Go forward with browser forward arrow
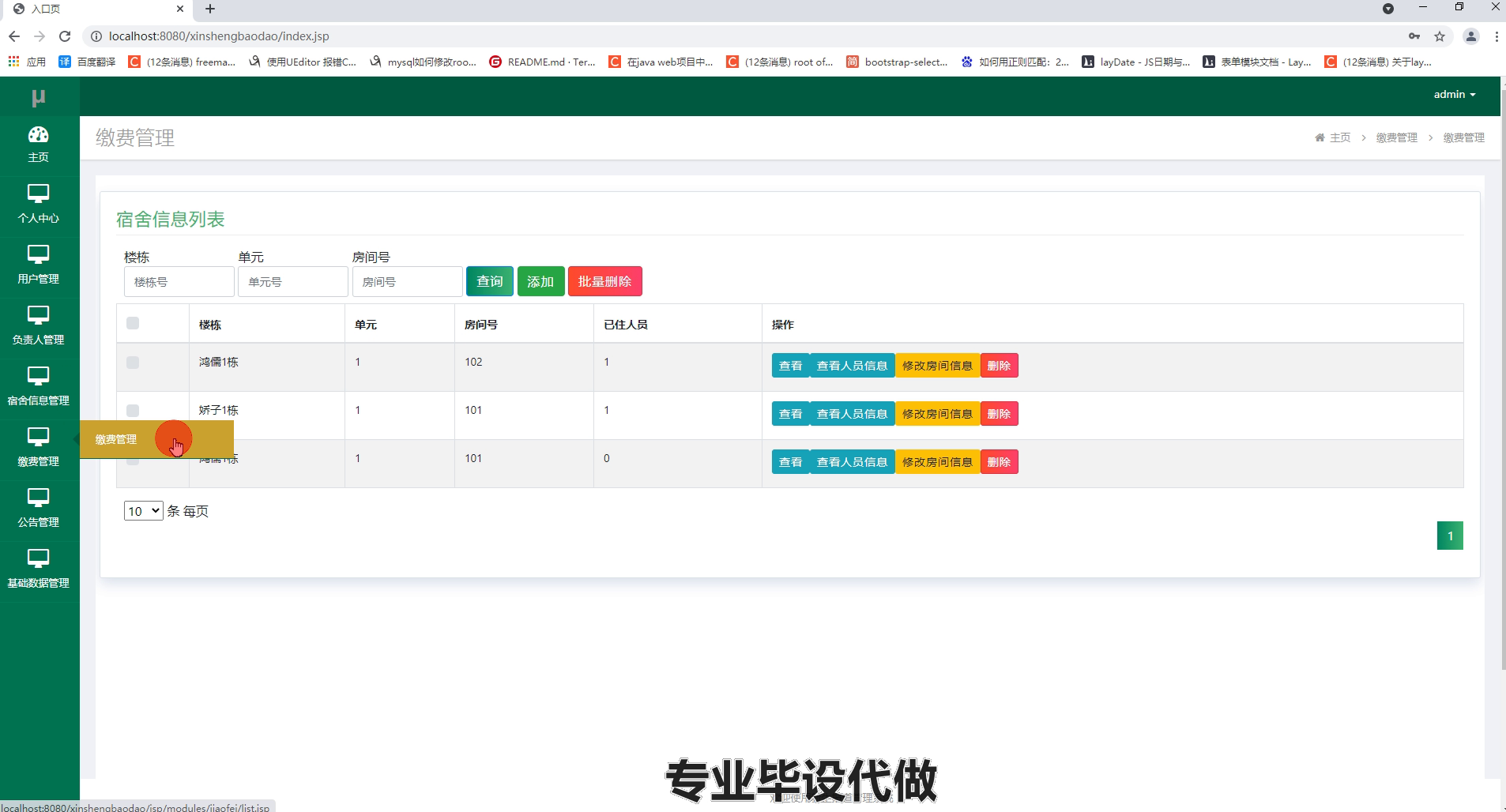The image size is (1506, 812). pyautogui.click(x=40, y=36)
